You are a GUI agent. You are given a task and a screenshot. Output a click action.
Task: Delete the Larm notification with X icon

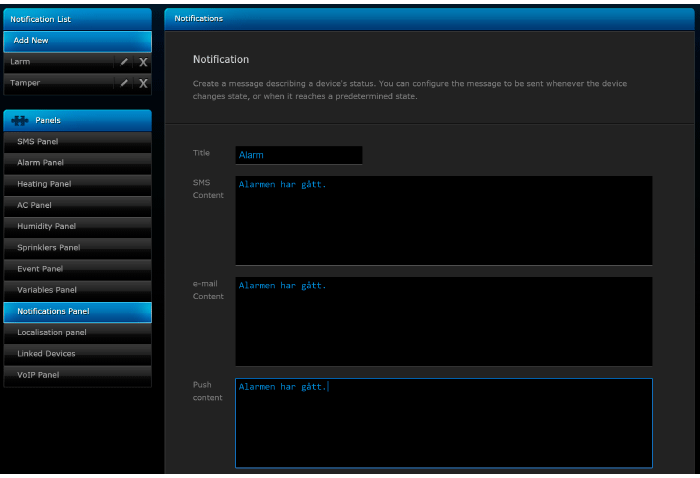coord(143,62)
